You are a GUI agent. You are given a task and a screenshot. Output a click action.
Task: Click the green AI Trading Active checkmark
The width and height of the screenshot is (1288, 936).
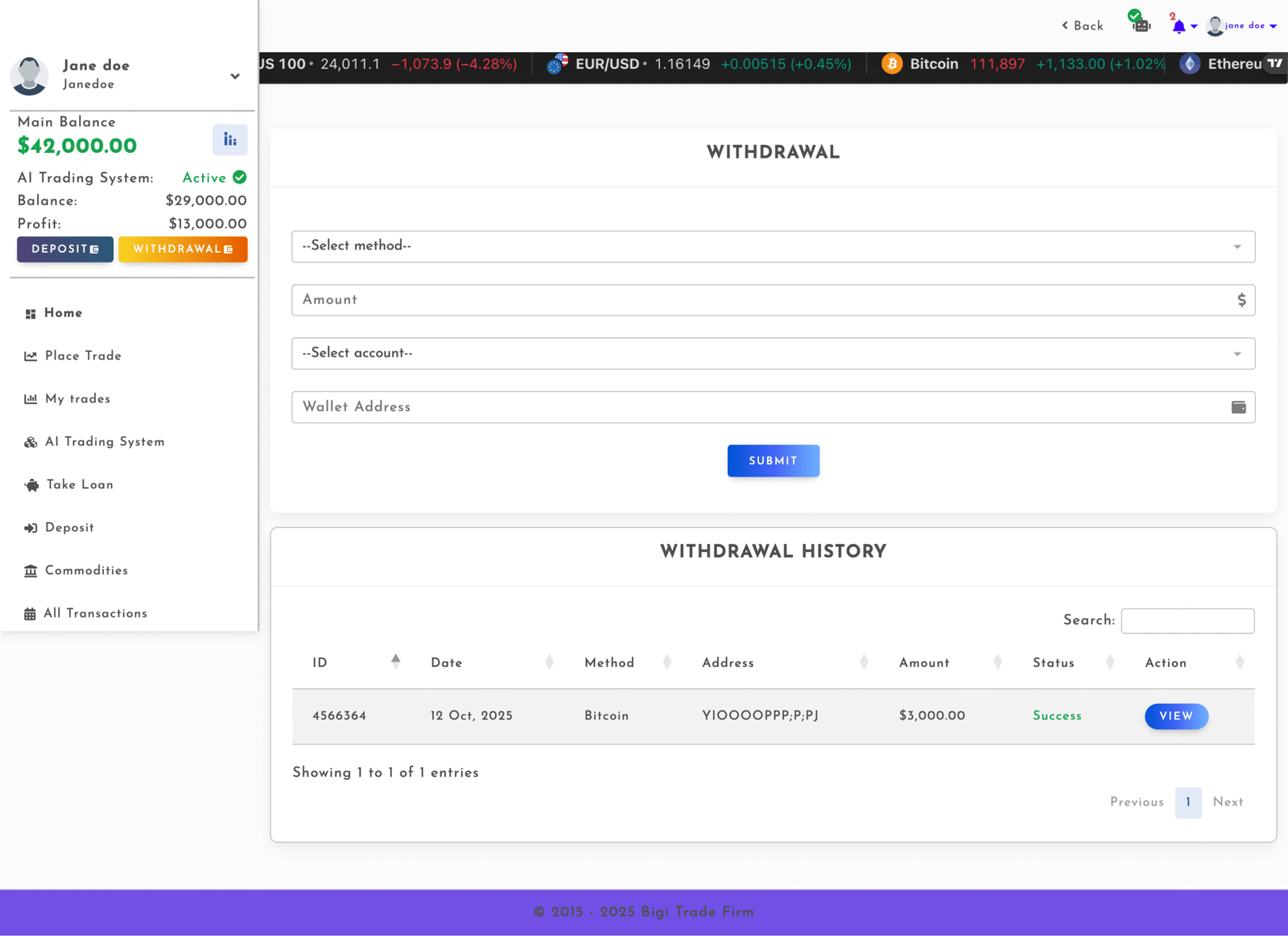click(x=240, y=178)
